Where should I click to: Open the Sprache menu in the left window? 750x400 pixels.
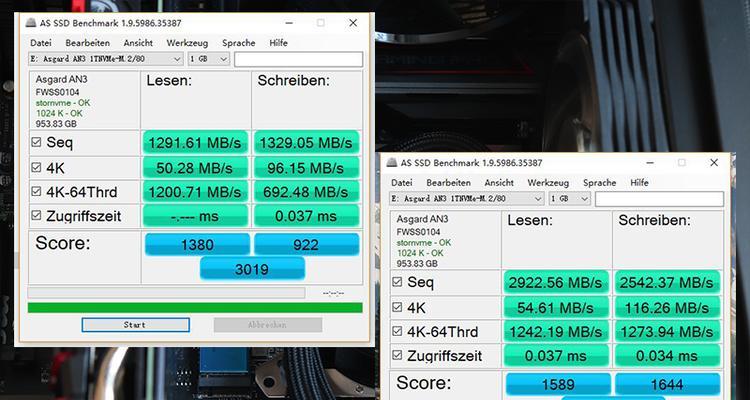(x=239, y=43)
